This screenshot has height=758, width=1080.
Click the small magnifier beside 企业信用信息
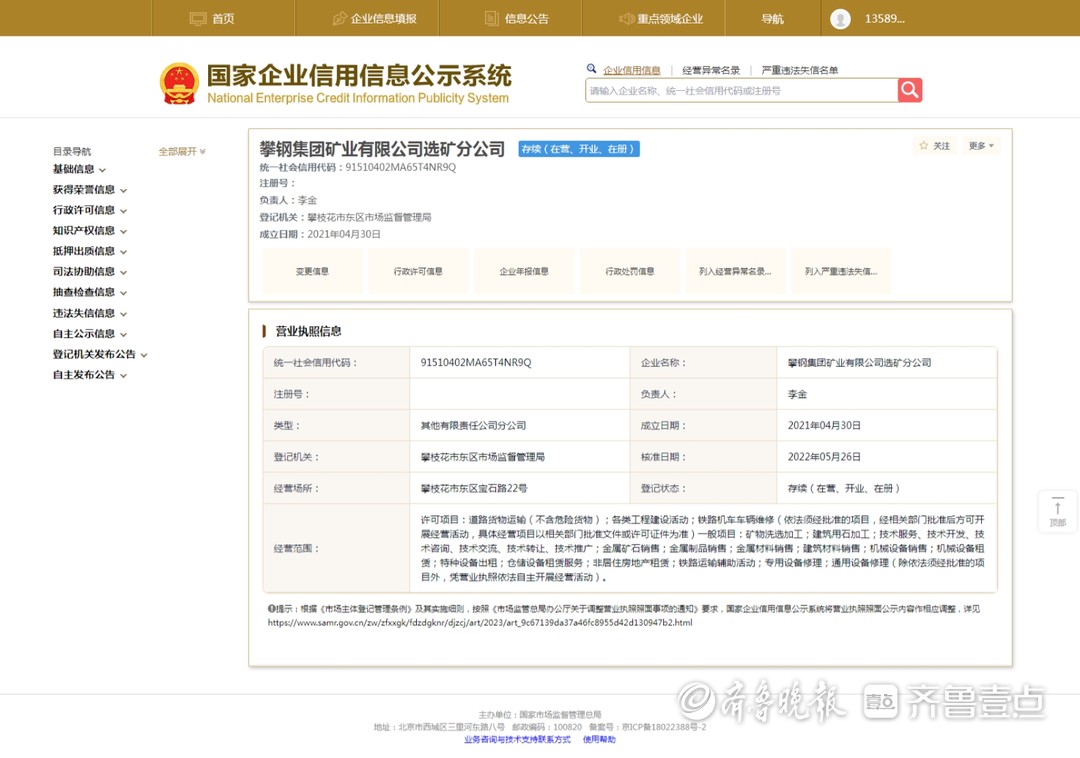(591, 69)
